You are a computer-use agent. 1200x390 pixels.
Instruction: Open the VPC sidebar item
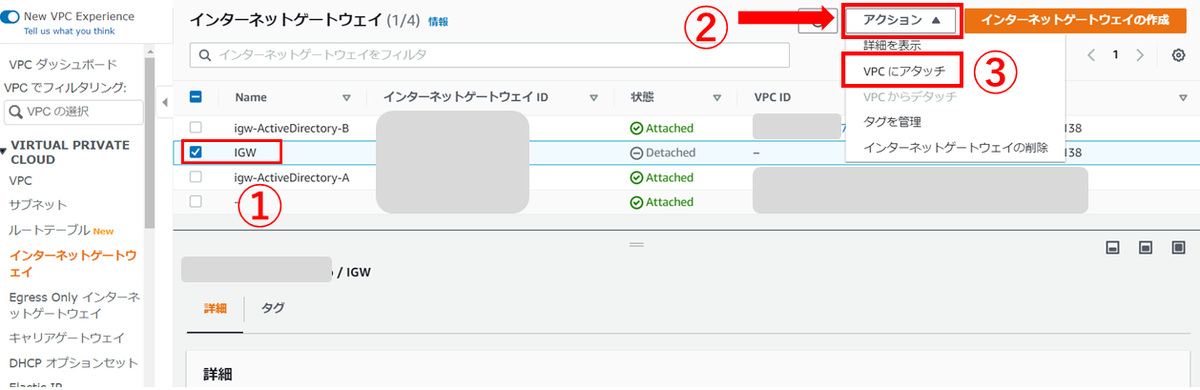tap(20, 181)
